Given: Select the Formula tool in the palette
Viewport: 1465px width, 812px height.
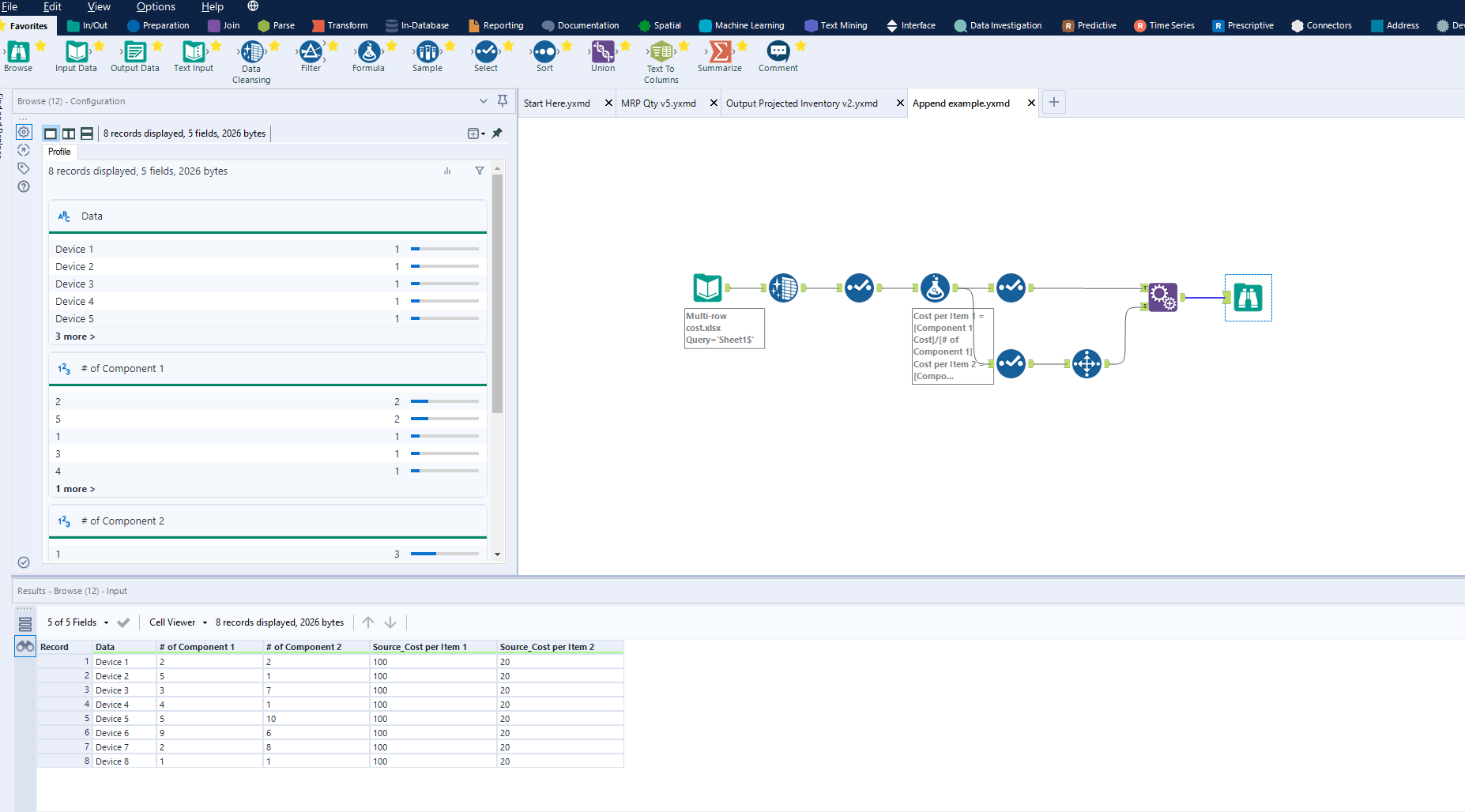Looking at the screenshot, I should pos(369,53).
